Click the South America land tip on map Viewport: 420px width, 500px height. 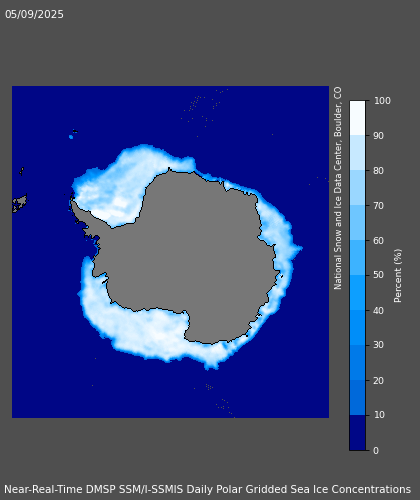pos(20,203)
